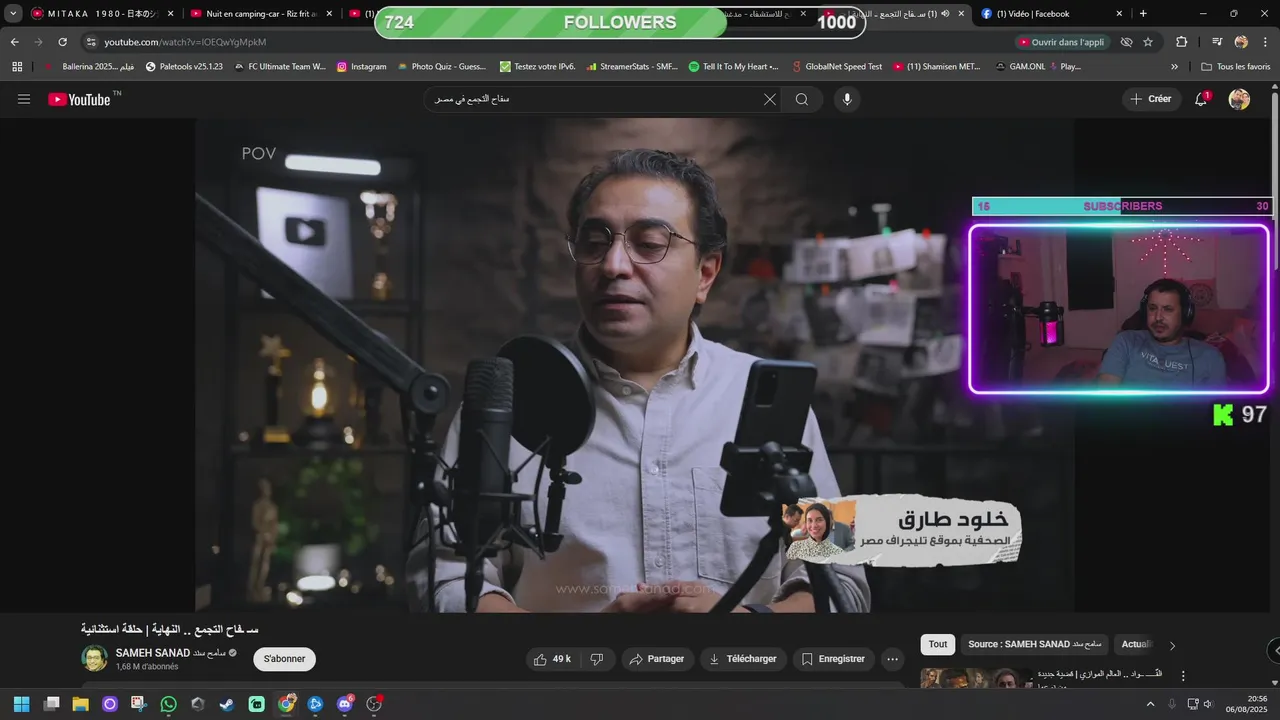Screen dimensions: 1280x720
Task: Click the crossed-eye tracking protection icon
Action: tap(1126, 42)
